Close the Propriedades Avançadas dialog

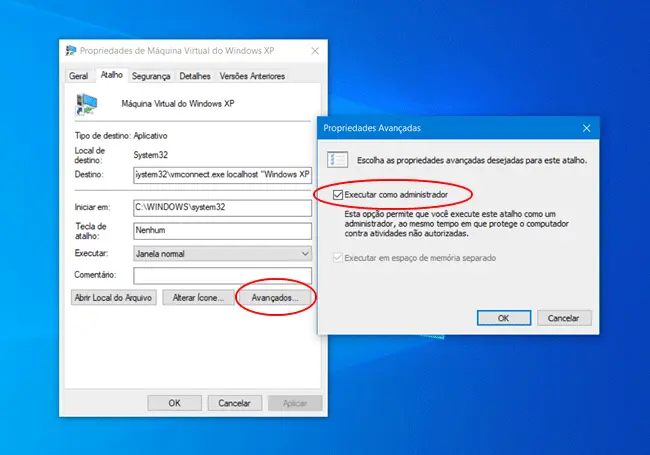click(x=586, y=128)
